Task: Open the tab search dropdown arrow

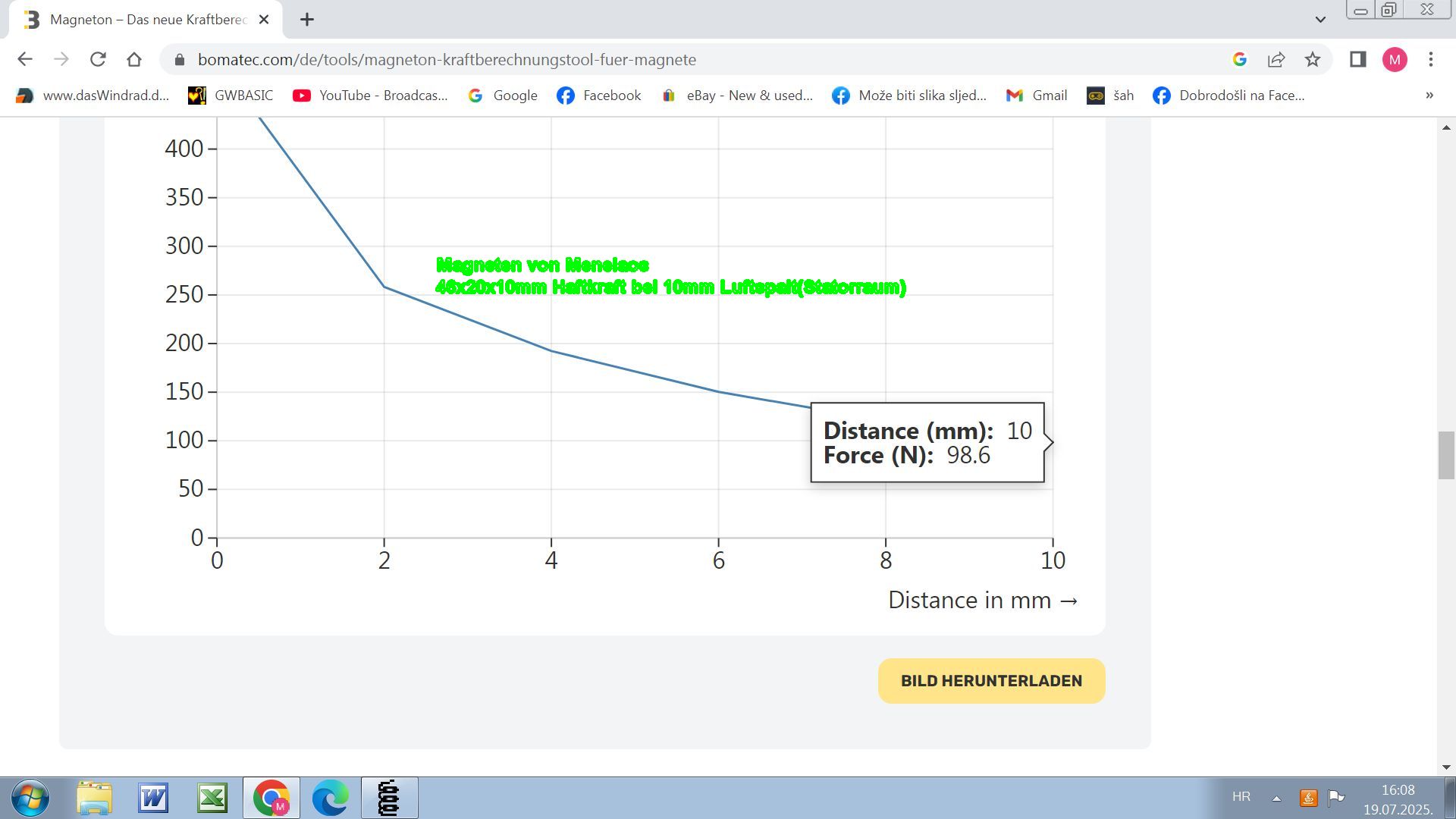Action: pos(1320,20)
